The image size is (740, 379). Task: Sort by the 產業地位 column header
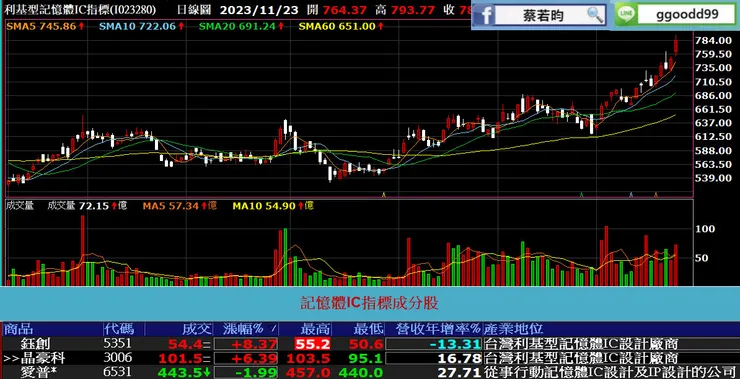[x=513, y=329]
